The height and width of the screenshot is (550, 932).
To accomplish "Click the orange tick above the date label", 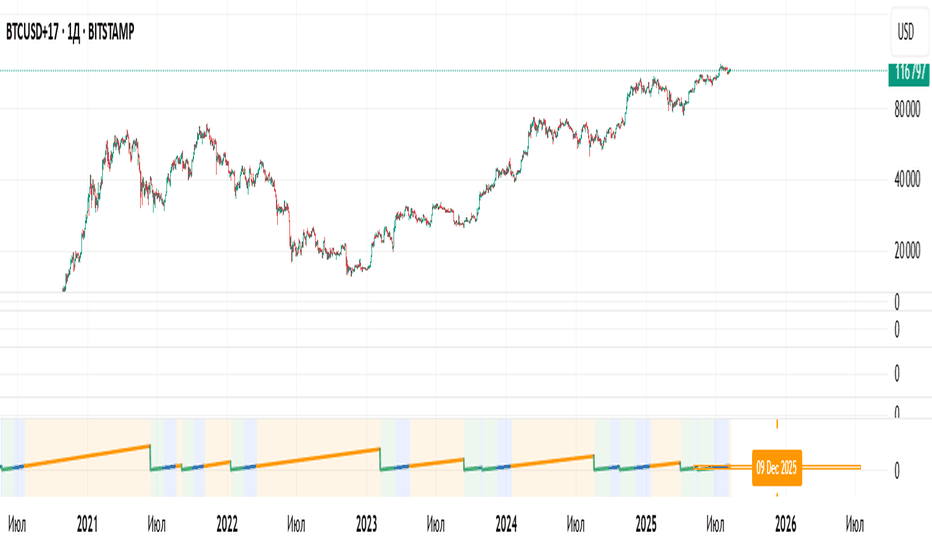I will [777, 424].
